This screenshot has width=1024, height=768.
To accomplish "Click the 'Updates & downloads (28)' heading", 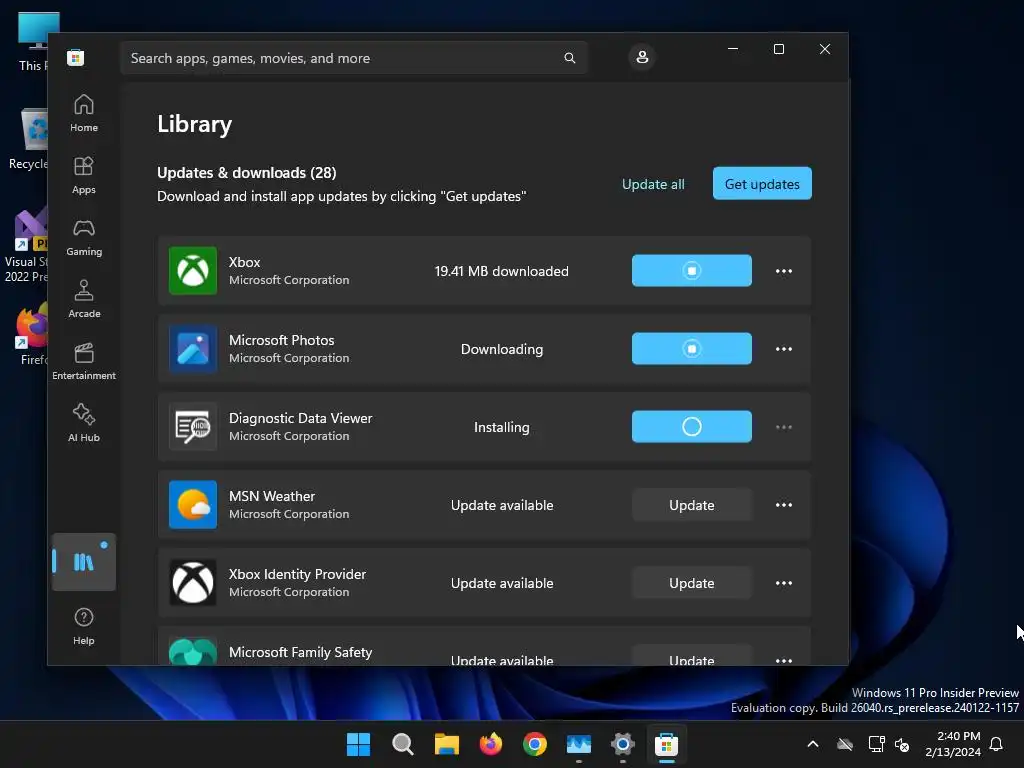I will pyautogui.click(x=247, y=172).
